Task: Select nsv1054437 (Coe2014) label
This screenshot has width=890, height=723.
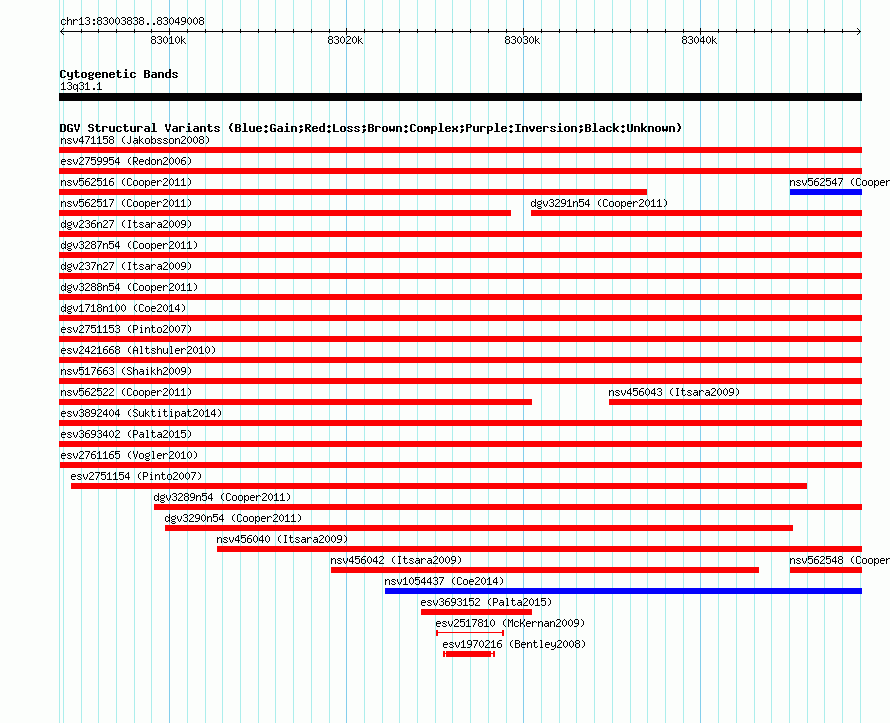Action: click(x=444, y=581)
